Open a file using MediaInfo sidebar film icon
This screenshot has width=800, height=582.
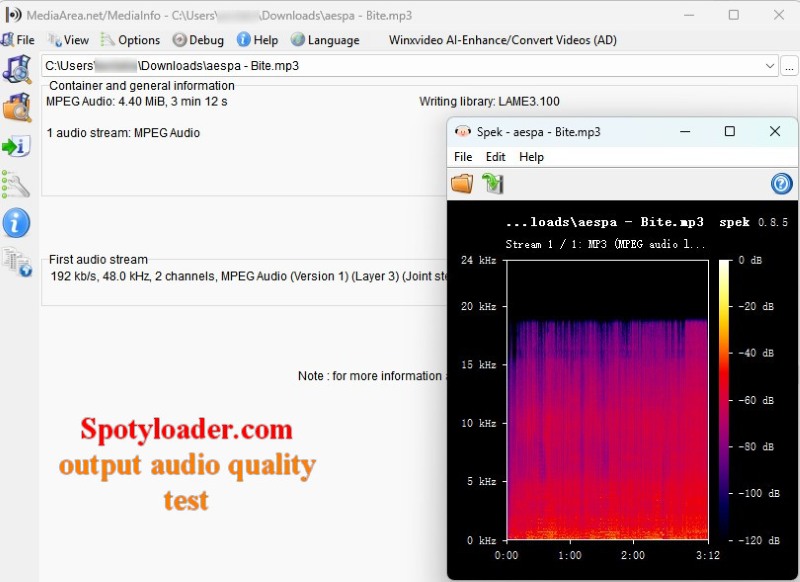coord(17,69)
